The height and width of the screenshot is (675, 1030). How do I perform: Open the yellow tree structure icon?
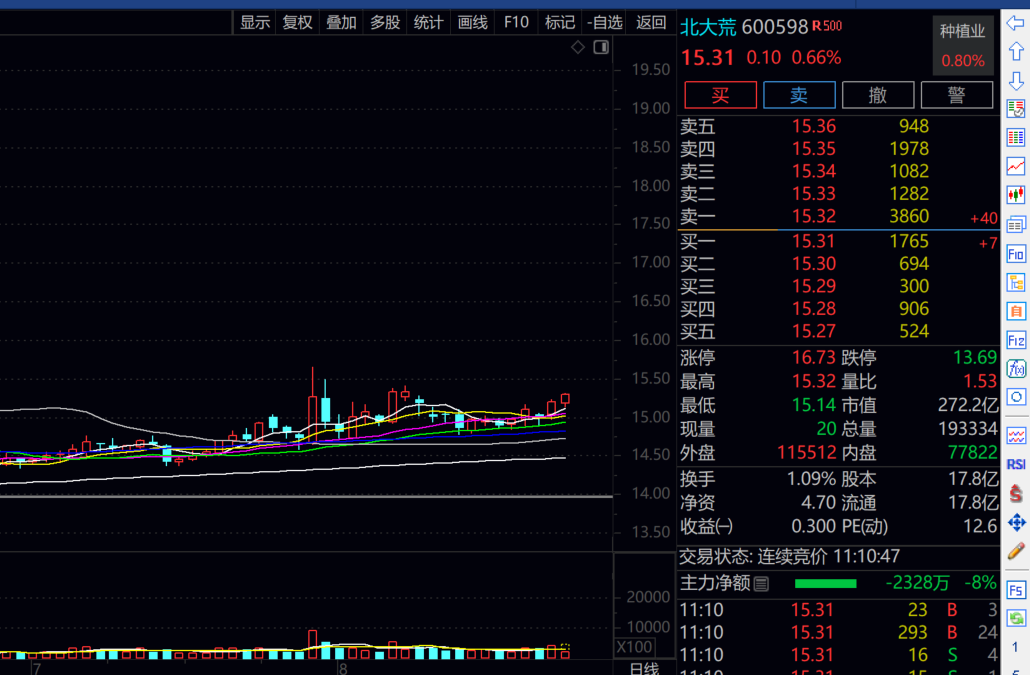(1016, 283)
